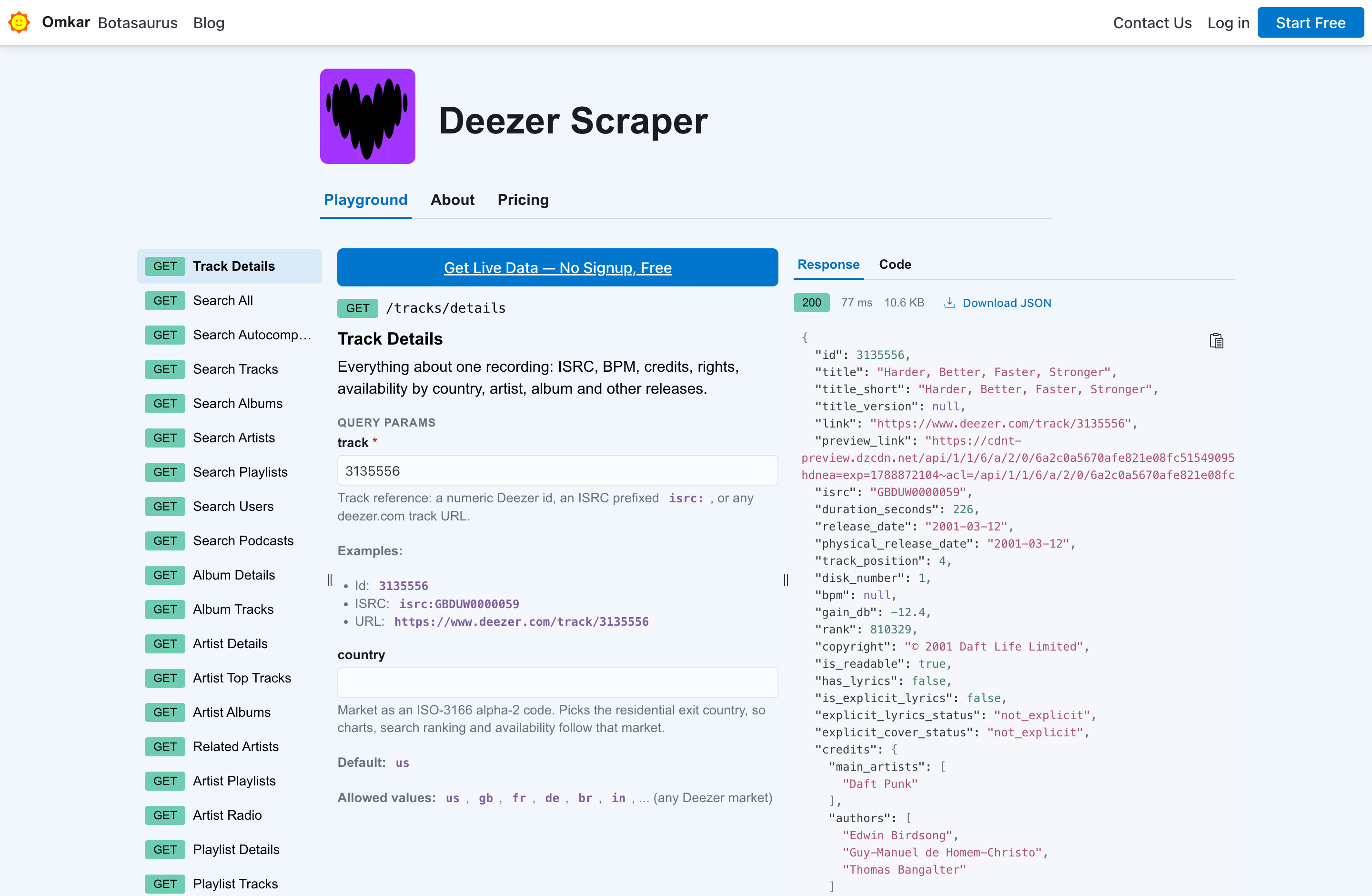Switch to the Code tab

895,264
